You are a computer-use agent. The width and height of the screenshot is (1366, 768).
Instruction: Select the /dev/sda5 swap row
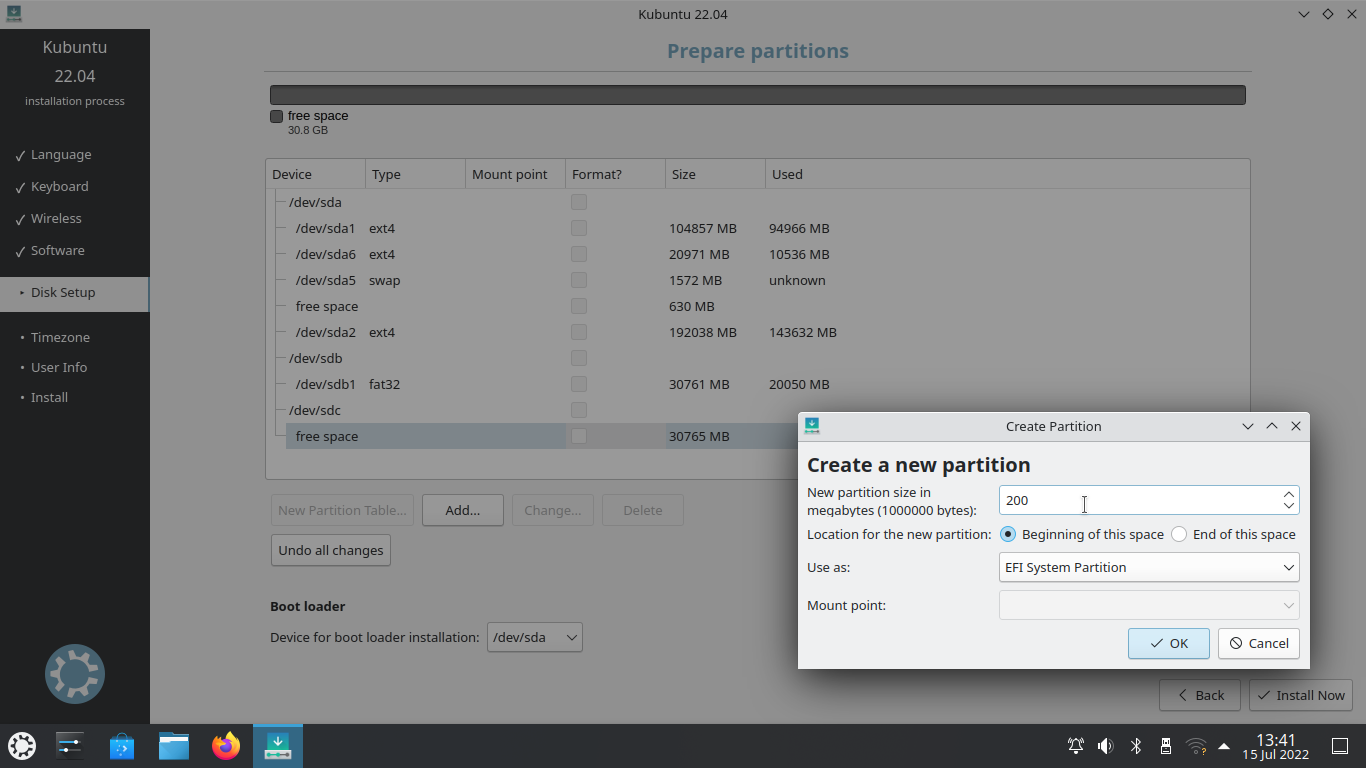coord(757,280)
